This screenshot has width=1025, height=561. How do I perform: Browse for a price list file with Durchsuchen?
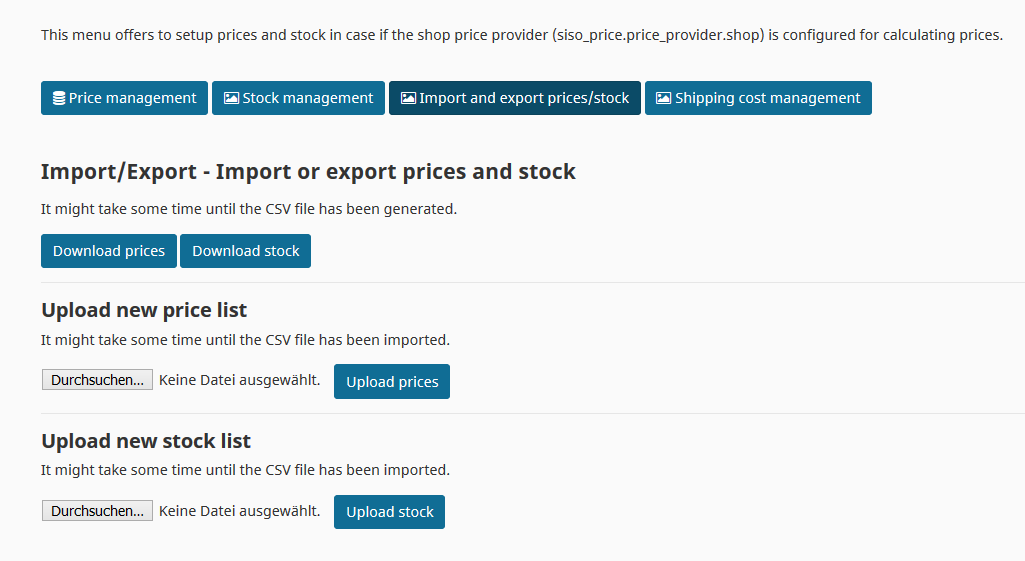[x=97, y=380]
